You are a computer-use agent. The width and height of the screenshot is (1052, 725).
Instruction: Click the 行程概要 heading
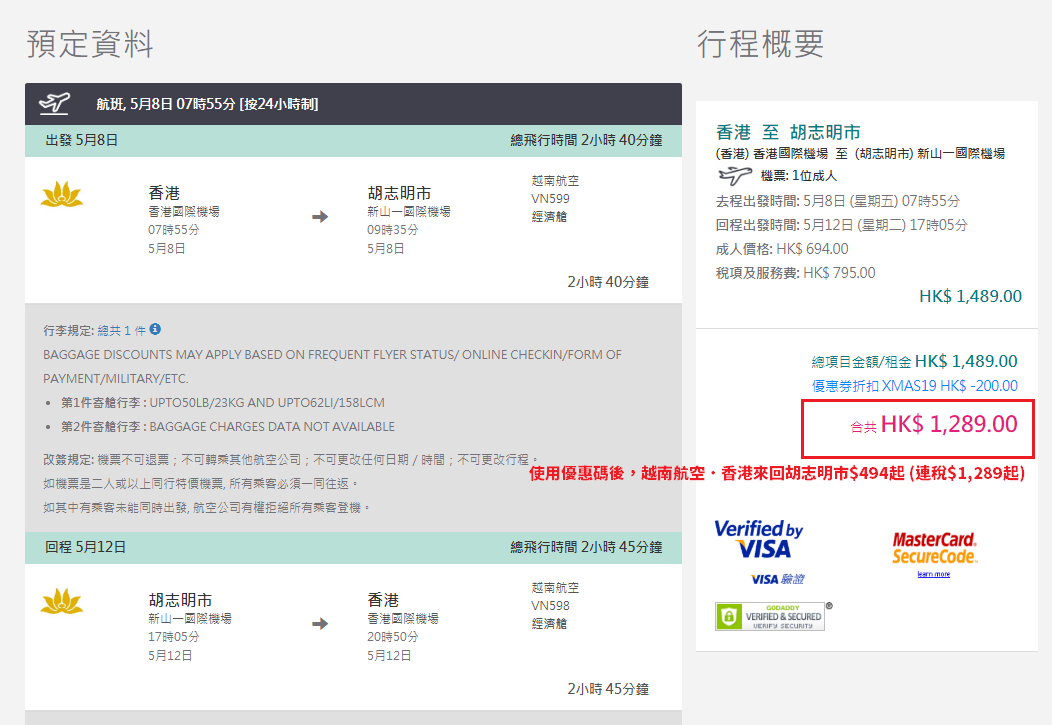[x=760, y=44]
